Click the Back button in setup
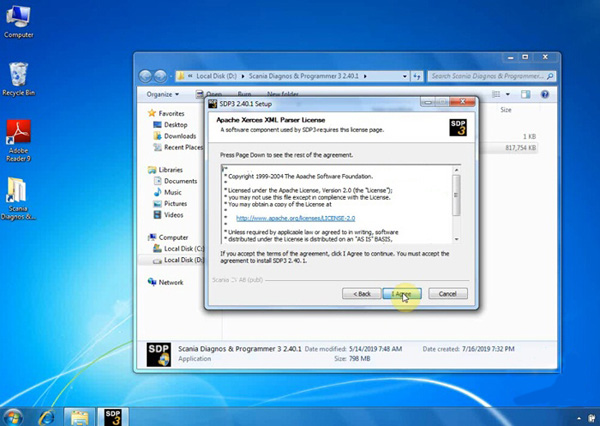 pyautogui.click(x=362, y=294)
